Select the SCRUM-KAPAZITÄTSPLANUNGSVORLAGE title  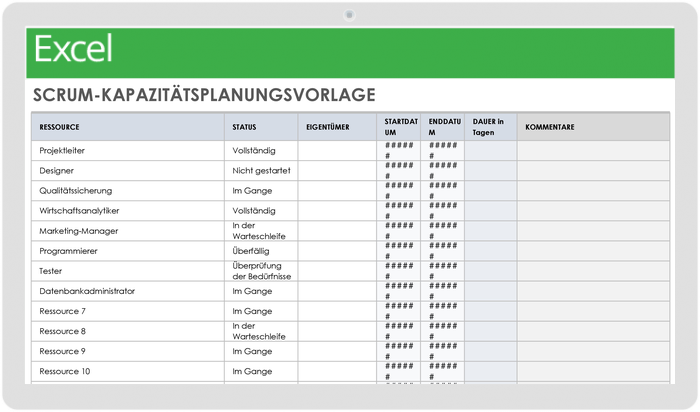tap(204, 95)
